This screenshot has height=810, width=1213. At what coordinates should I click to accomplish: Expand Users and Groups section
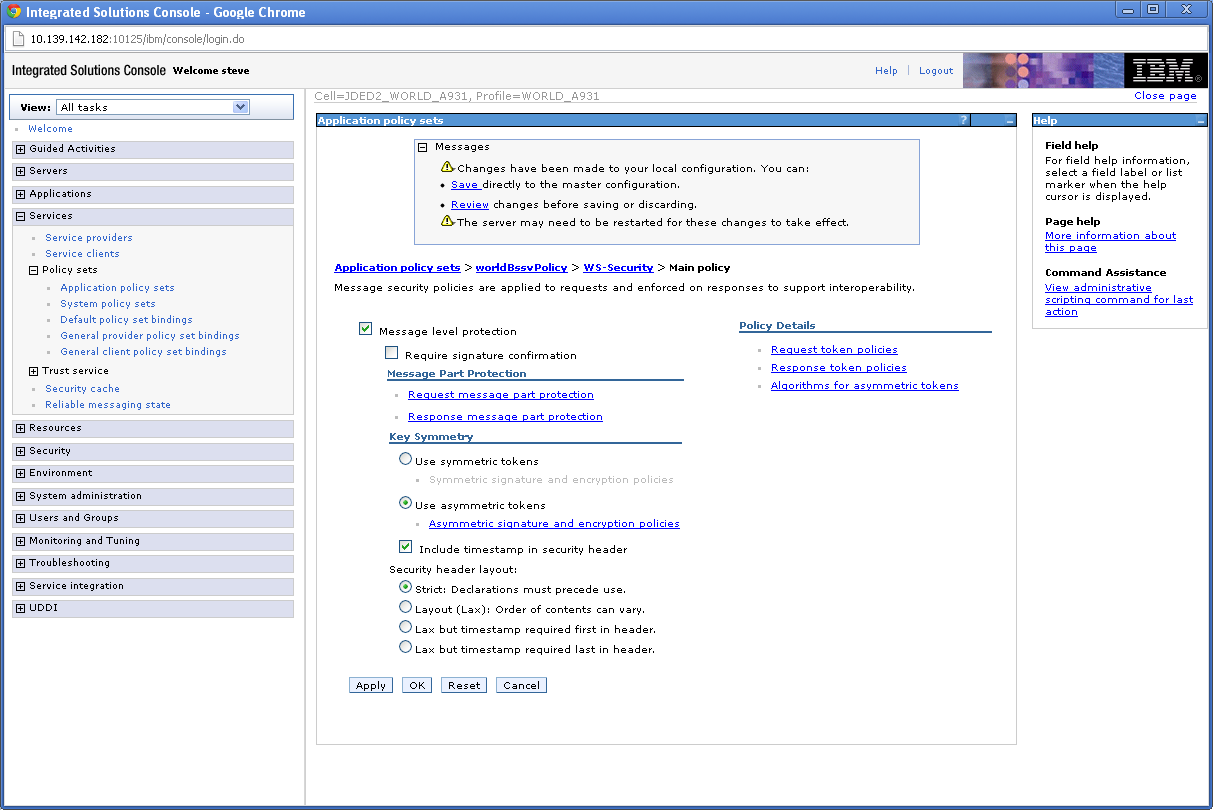click(x=20, y=518)
